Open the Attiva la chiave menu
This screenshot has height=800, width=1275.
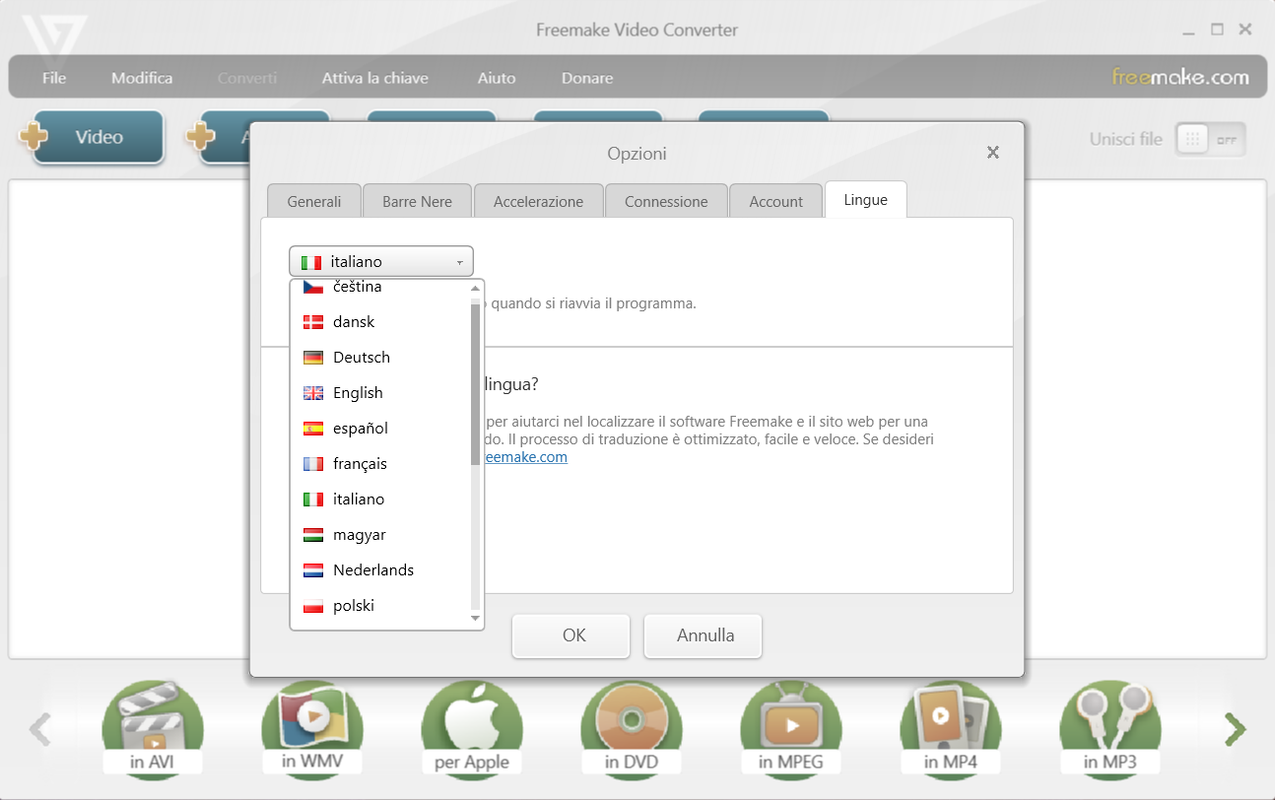pos(375,78)
